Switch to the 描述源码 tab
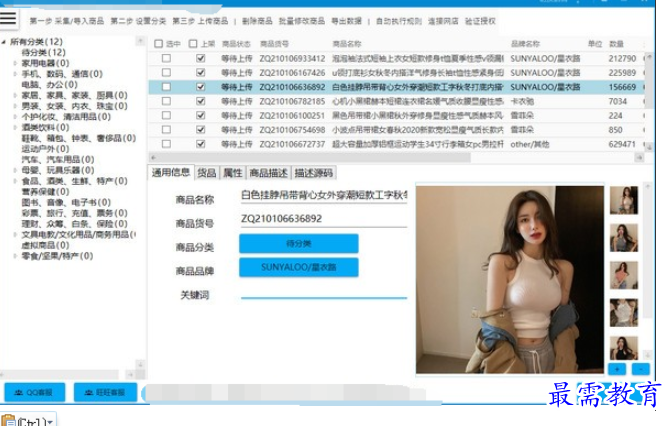 tap(314, 173)
